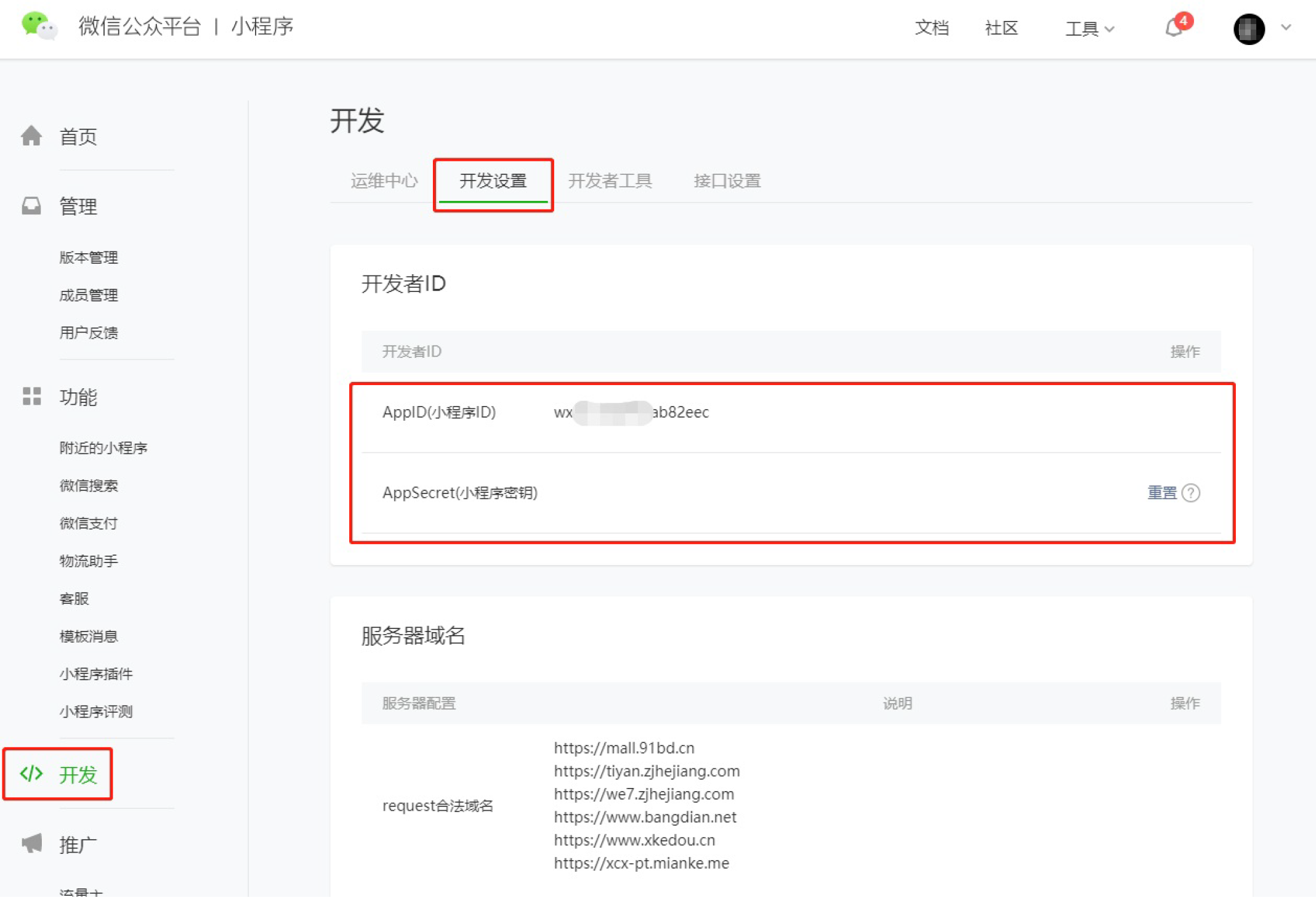Click 微信公众平台 title text
The image size is (1316, 897).
pos(140,26)
